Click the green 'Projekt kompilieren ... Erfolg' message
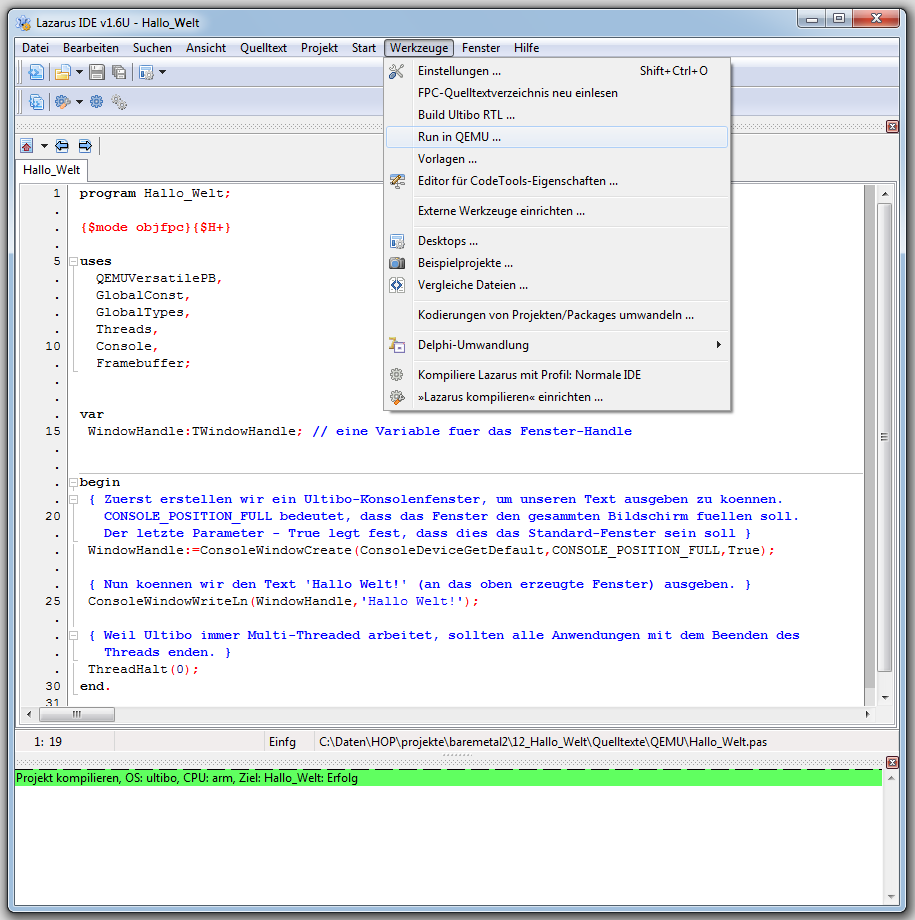 (448, 778)
